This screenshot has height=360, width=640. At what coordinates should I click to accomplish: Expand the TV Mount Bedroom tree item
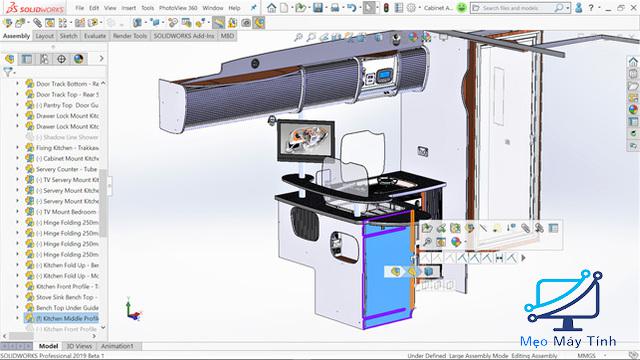pos(18,211)
